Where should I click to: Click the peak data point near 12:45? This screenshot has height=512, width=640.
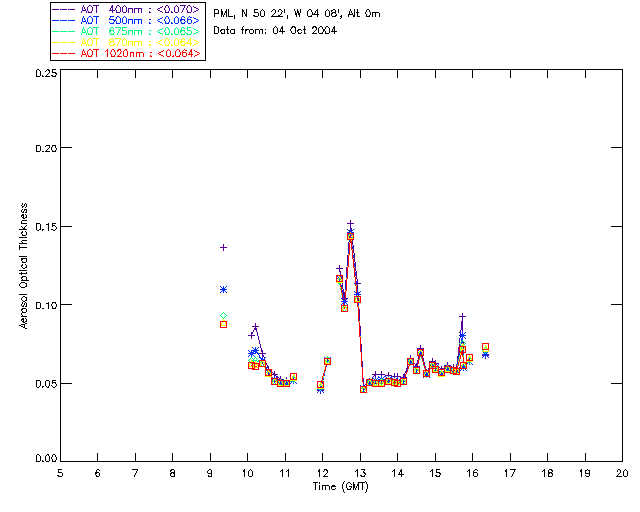click(350, 224)
